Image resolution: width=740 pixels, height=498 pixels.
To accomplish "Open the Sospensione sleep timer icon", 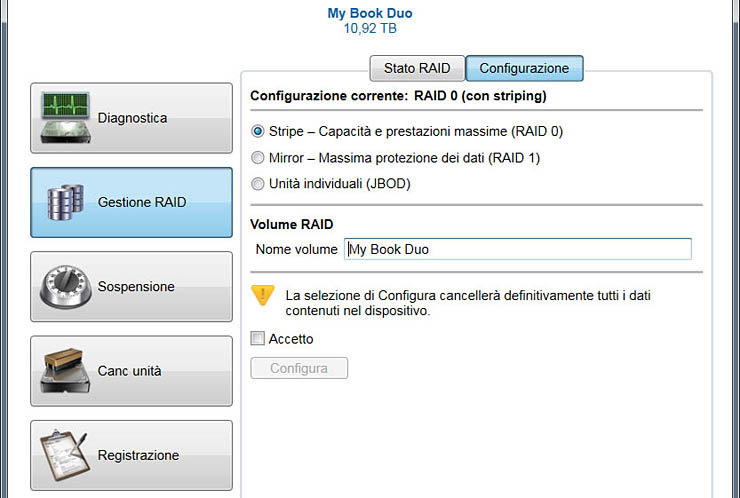I will pos(65,287).
